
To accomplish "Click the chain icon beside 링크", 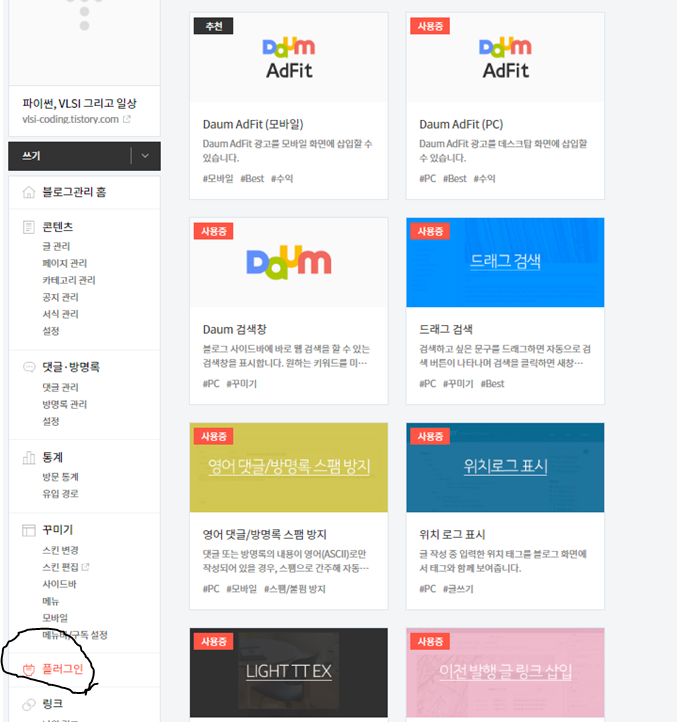I will [x=29, y=704].
